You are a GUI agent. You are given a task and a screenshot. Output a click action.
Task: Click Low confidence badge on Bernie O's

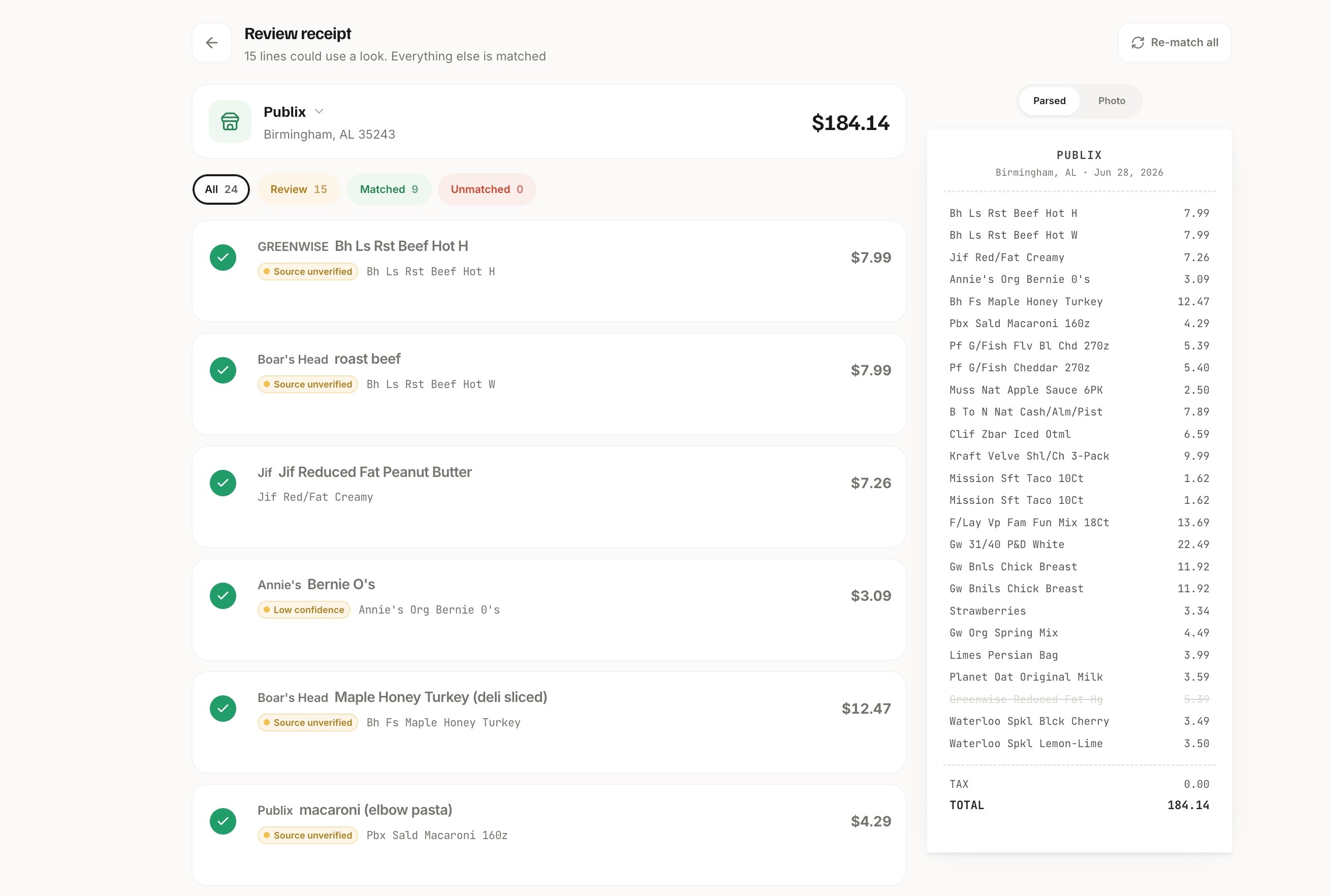[303, 610]
